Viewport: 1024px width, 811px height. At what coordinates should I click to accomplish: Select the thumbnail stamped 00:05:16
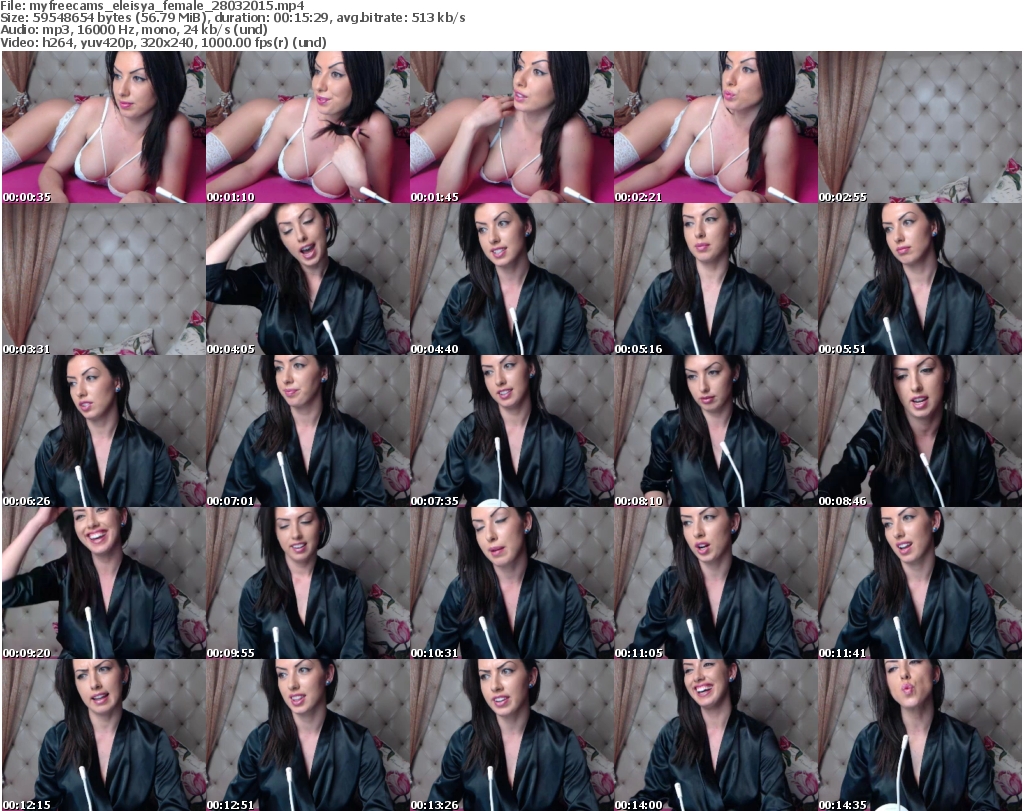point(716,279)
